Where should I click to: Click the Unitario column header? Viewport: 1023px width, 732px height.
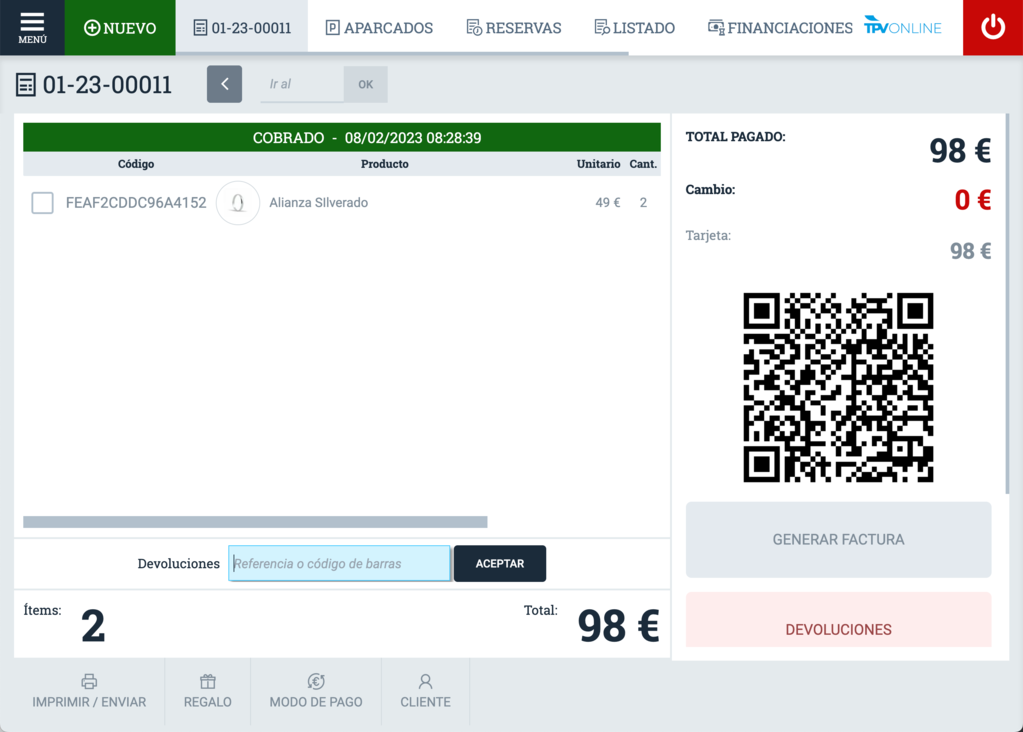[x=598, y=164]
